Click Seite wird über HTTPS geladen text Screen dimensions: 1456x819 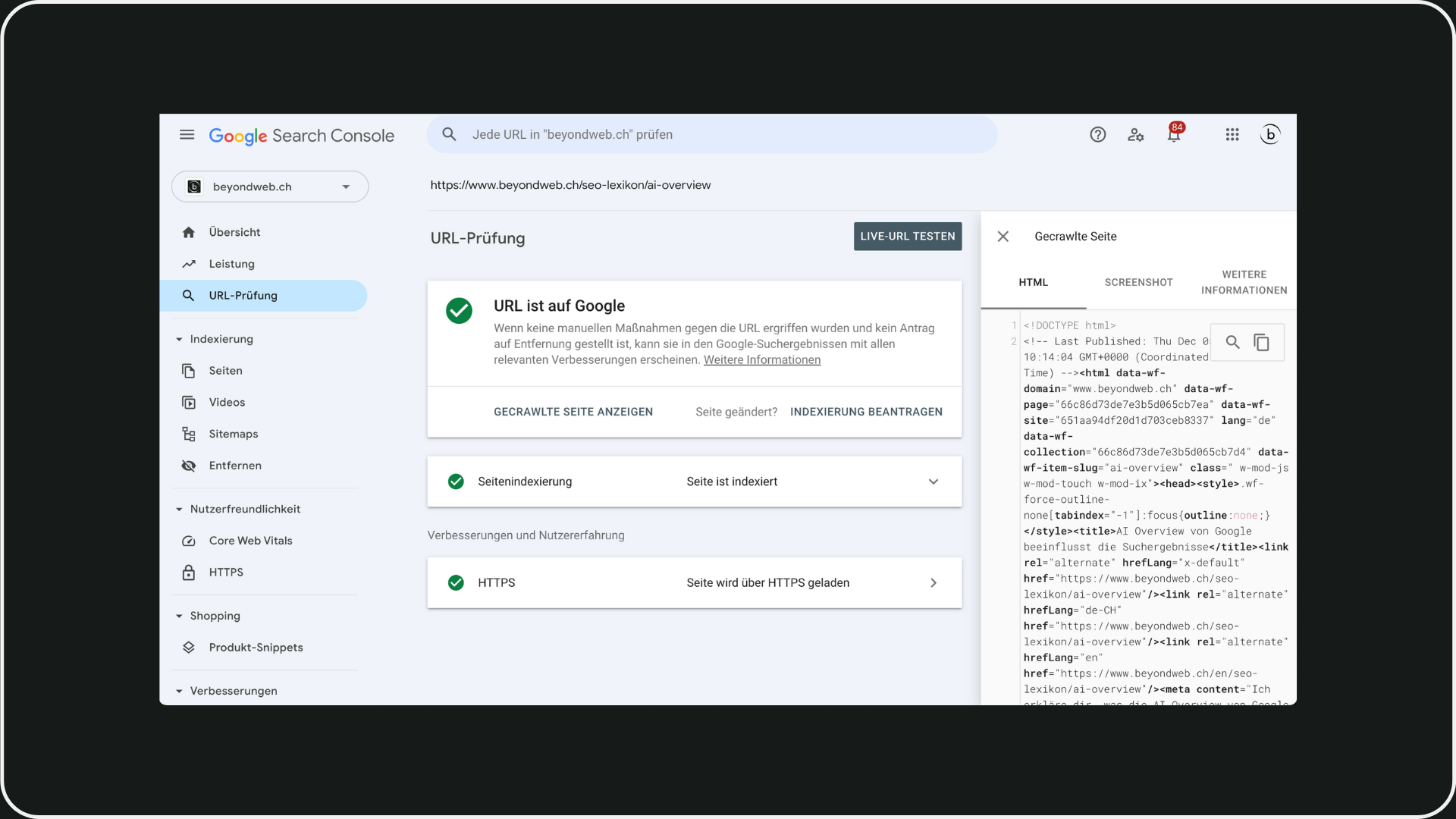point(767,582)
